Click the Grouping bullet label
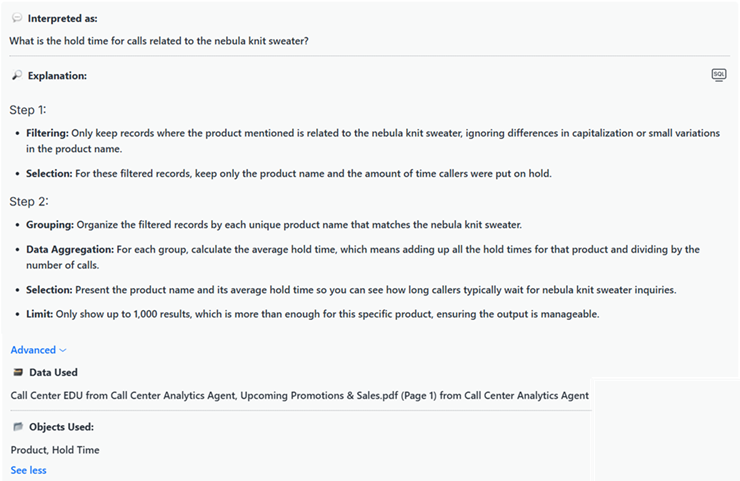The height and width of the screenshot is (481, 740). coord(50,224)
